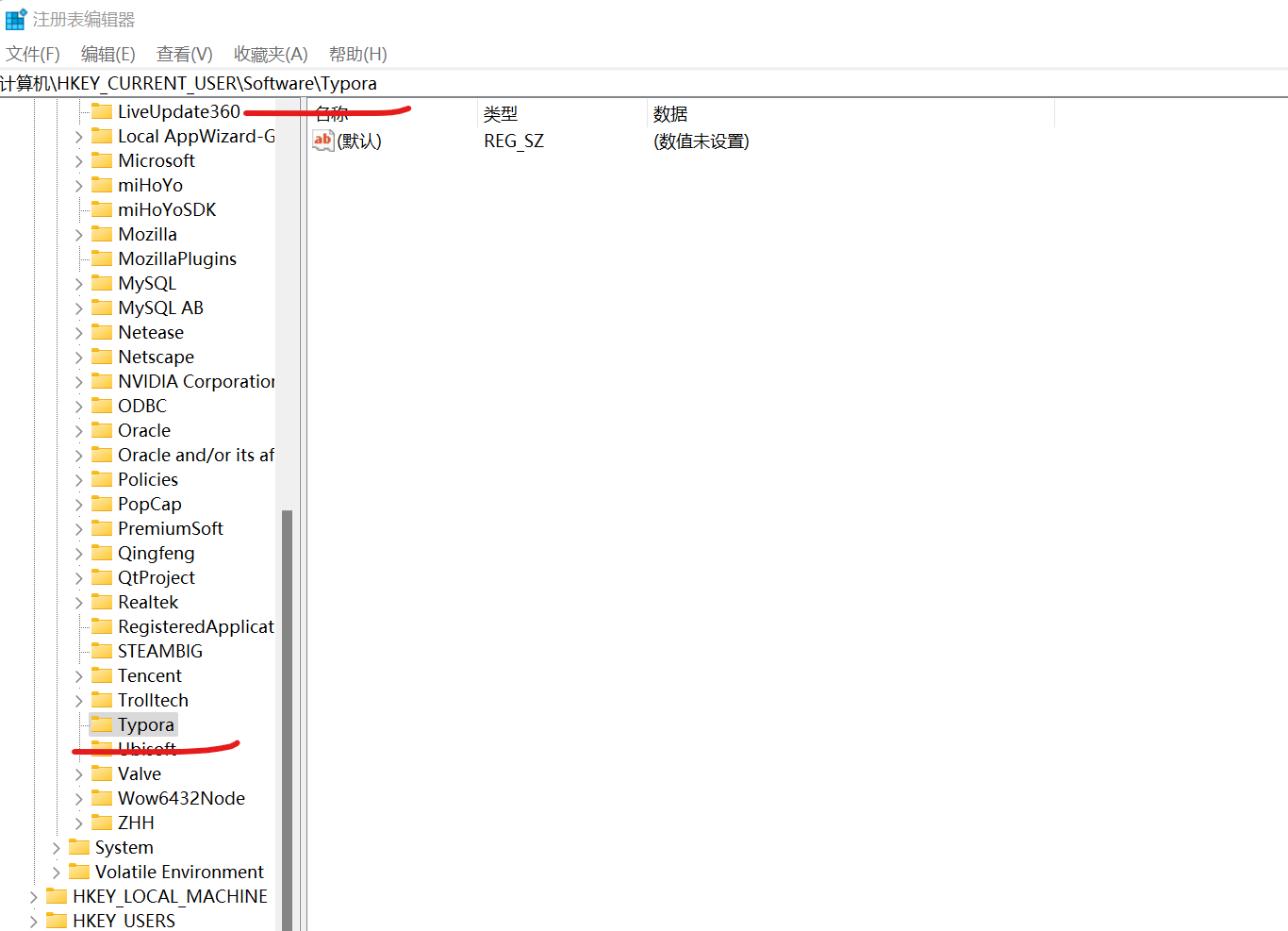Click the Registry Editor title icon
This screenshot has width=1288, height=931.
point(16,19)
